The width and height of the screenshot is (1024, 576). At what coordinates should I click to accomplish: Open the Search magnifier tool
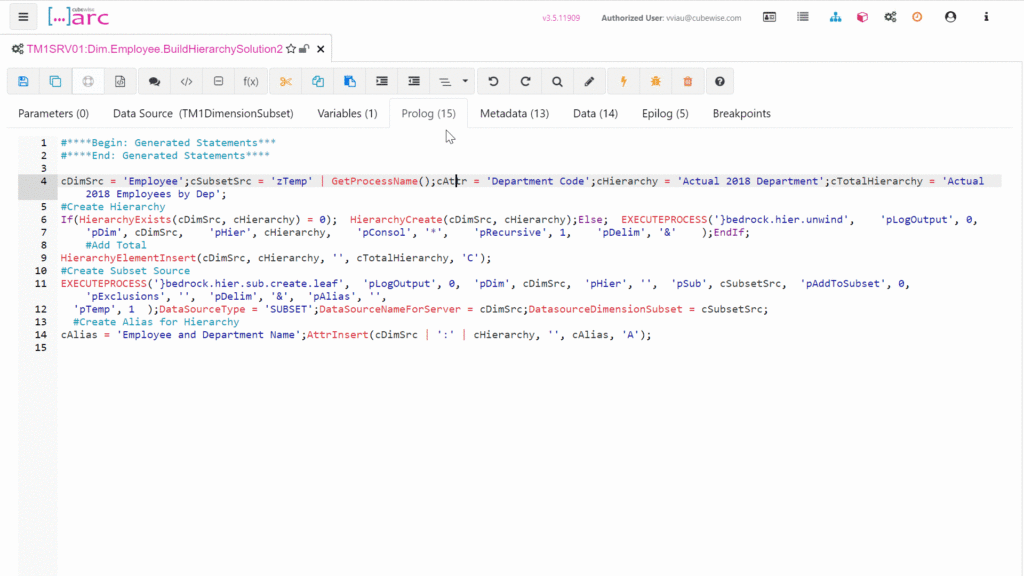pyautogui.click(x=557, y=82)
